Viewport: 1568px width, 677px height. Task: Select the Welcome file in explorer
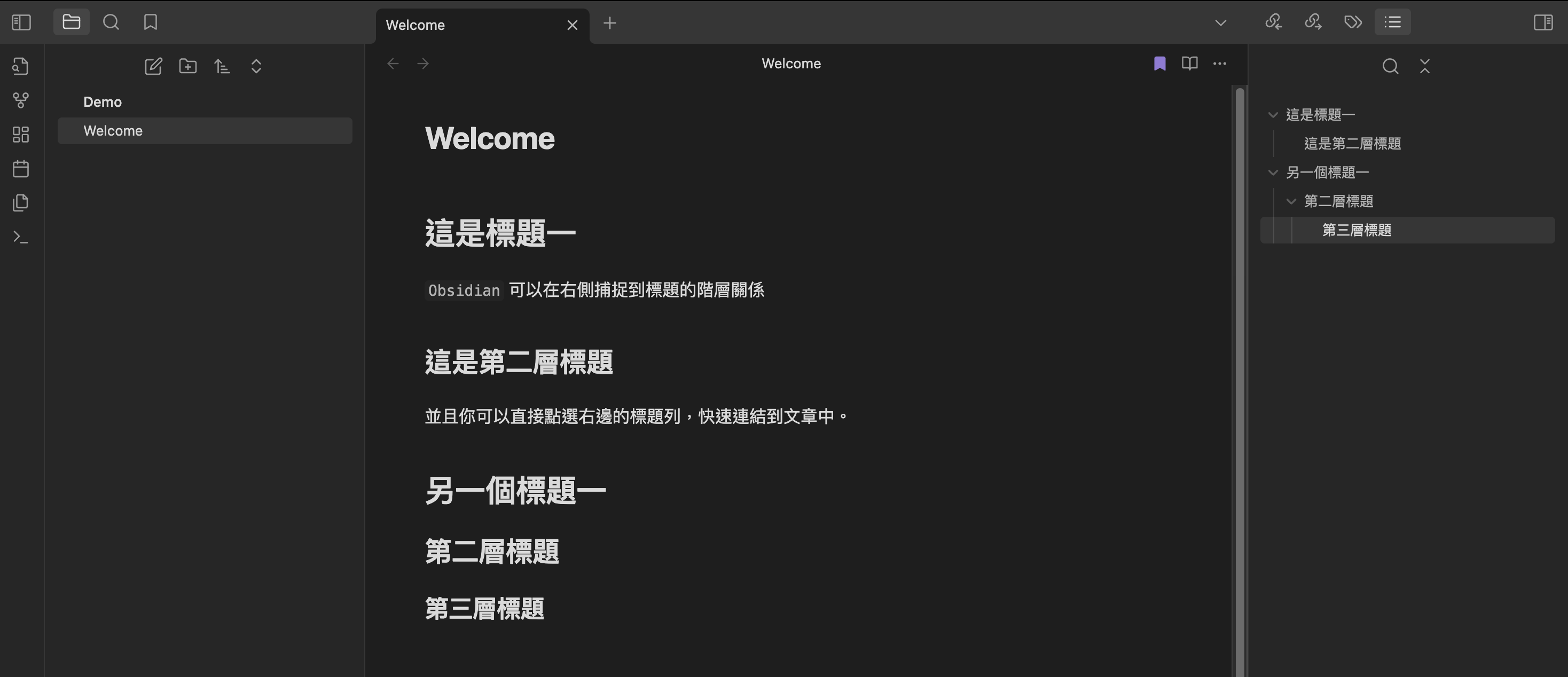pos(205,131)
